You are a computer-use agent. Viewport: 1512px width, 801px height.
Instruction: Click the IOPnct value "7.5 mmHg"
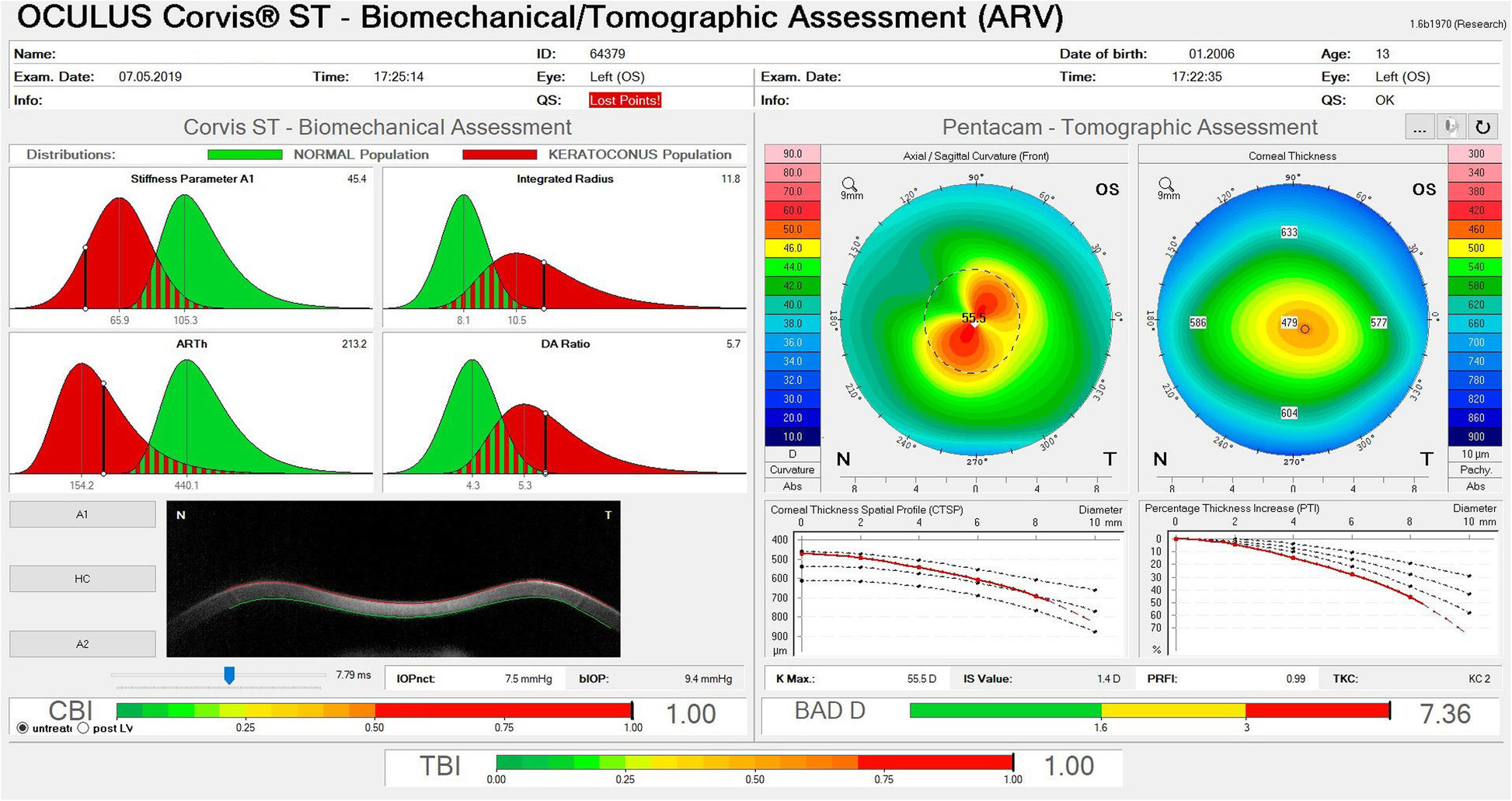tap(528, 679)
